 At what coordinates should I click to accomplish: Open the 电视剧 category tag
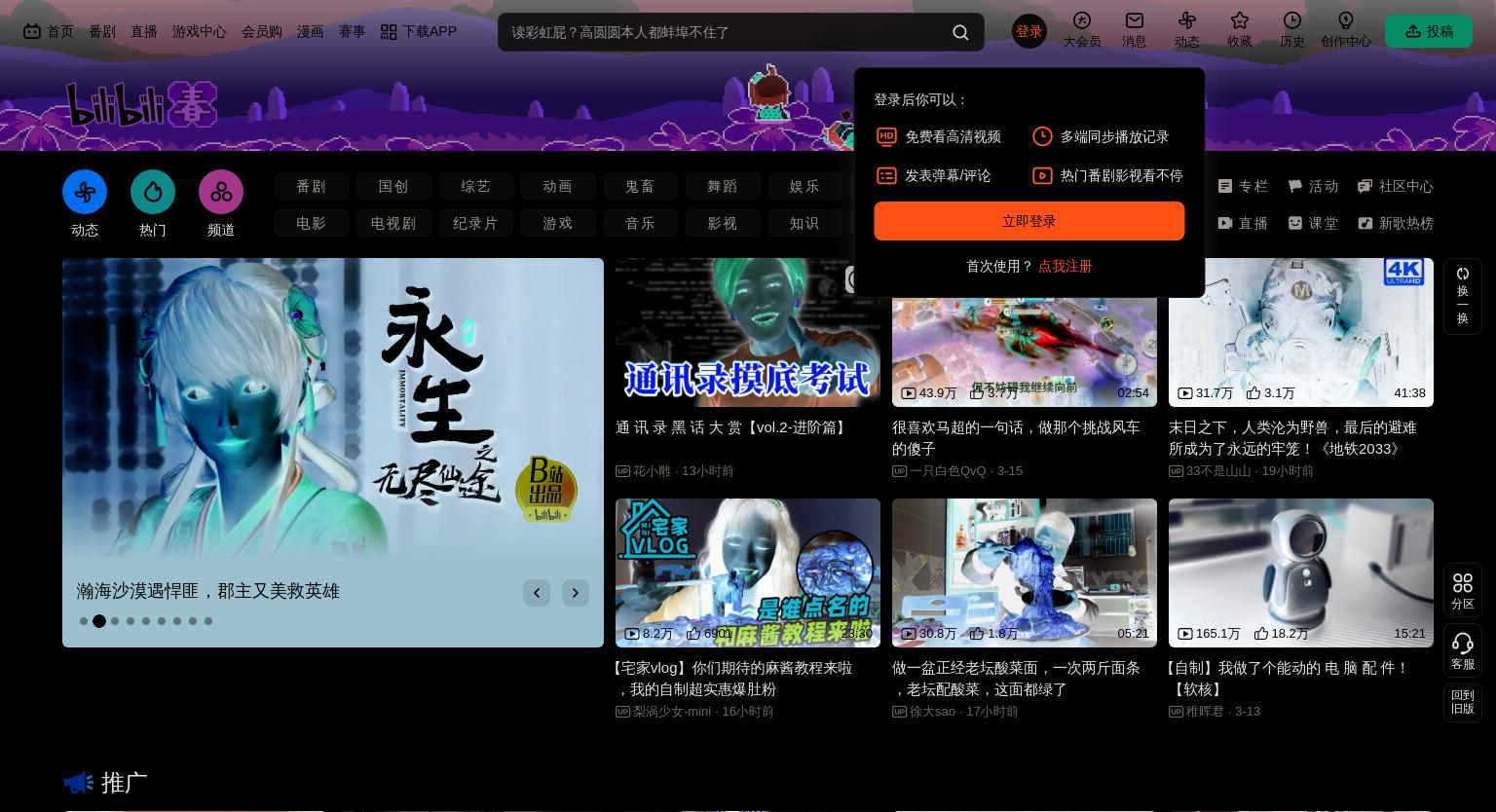[x=393, y=223]
